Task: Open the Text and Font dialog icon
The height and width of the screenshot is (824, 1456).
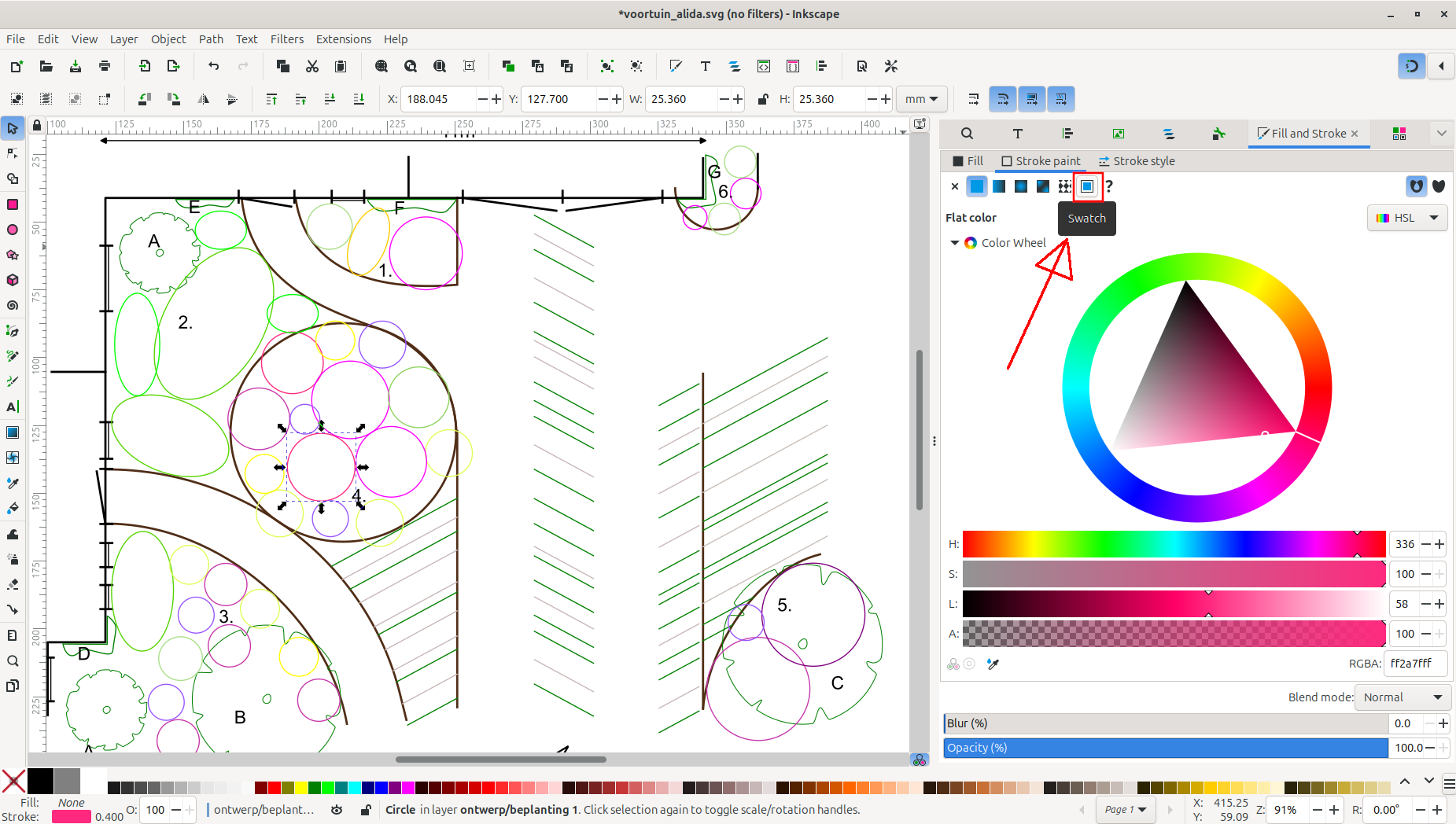Action: [x=706, y=66]
